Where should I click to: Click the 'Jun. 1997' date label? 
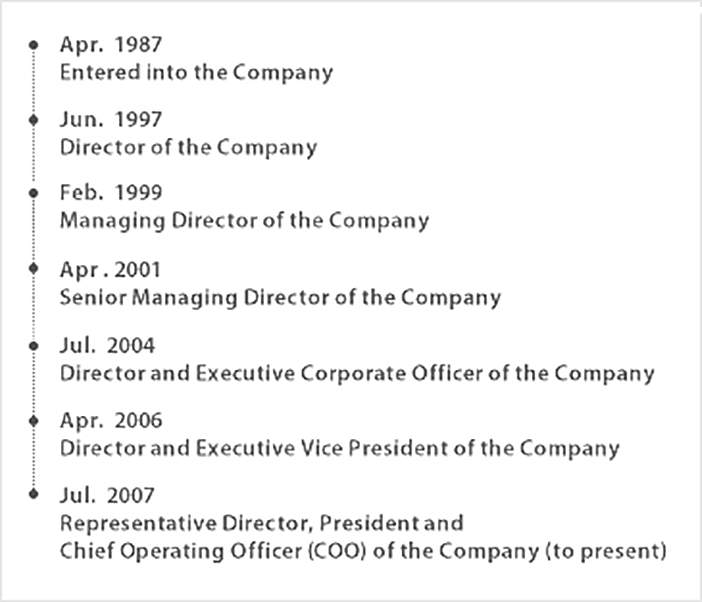[111, 120]
